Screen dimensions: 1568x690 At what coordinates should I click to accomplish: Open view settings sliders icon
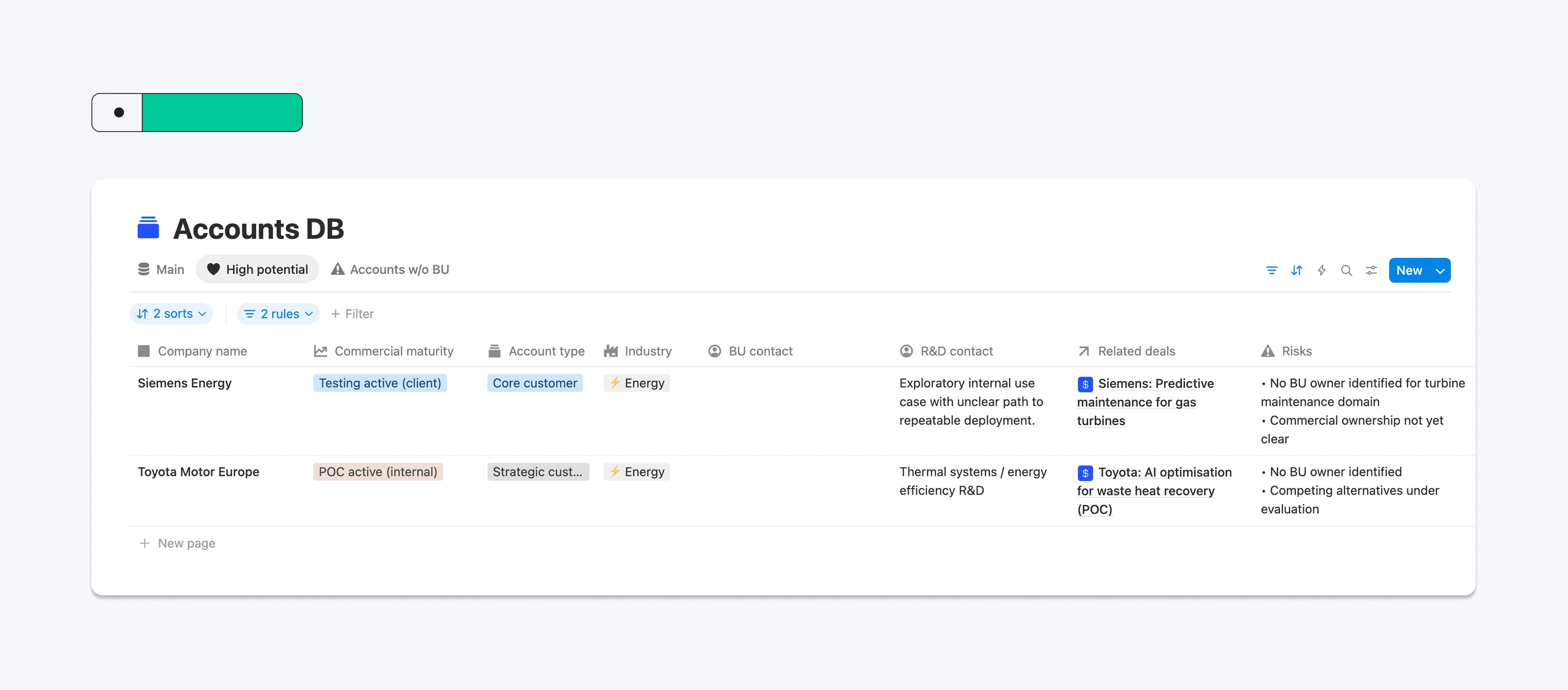(1371, 270)
